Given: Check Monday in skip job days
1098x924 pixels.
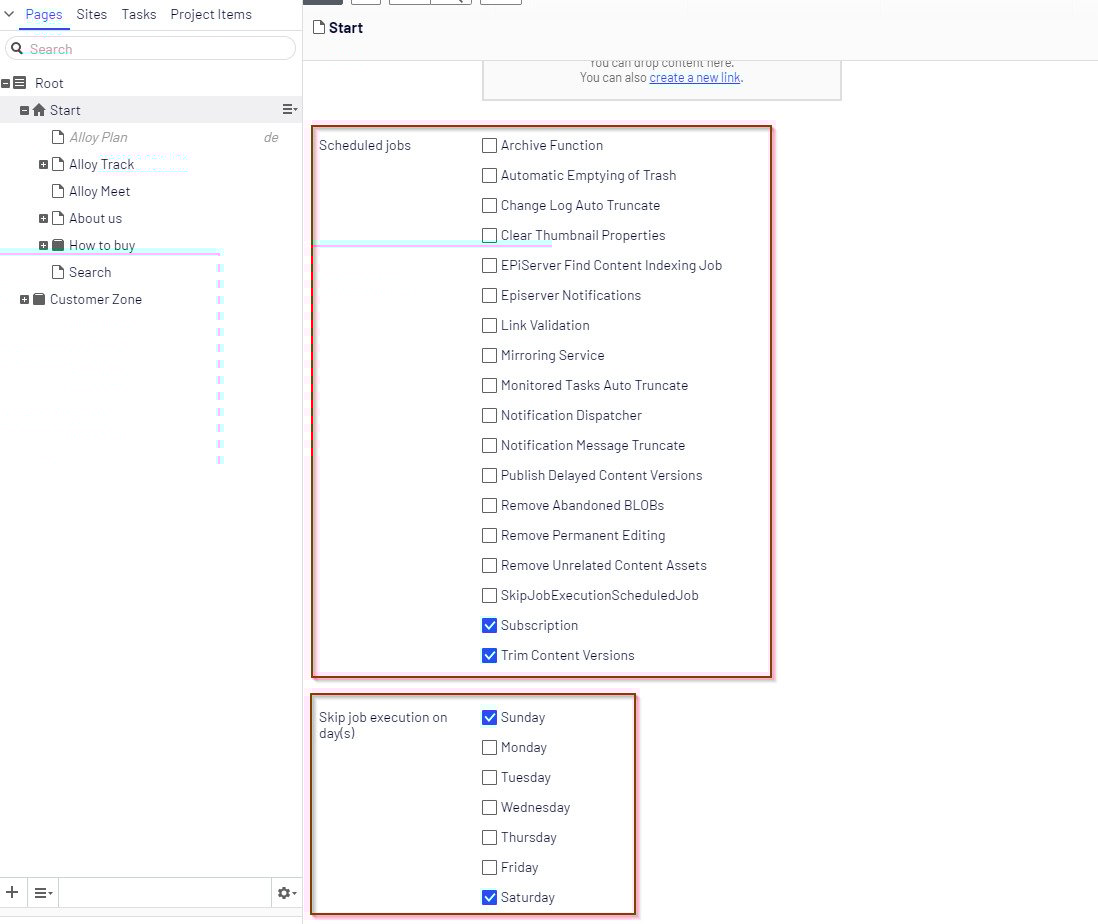Looking at the screenshot, I should 489,747.
